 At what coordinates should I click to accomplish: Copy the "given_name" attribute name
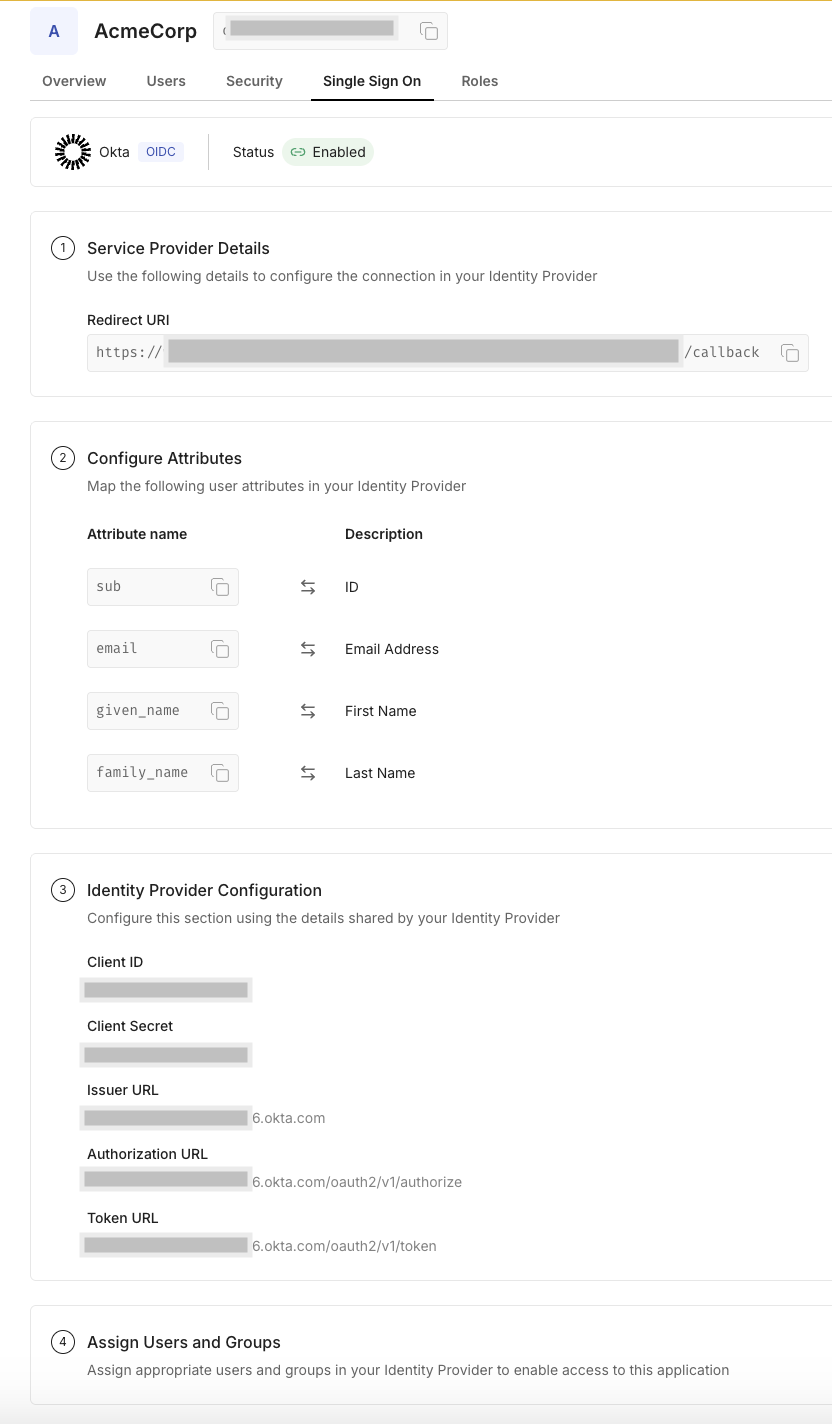[220, 711]
